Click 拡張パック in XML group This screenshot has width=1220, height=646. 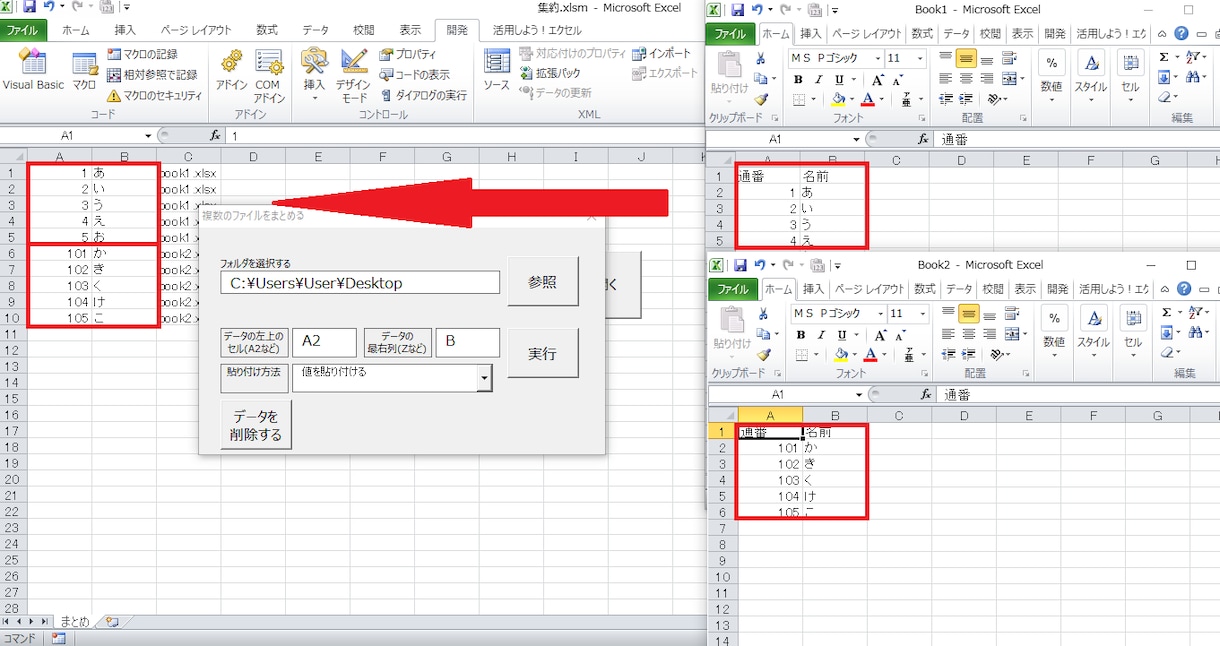(549, 73)
